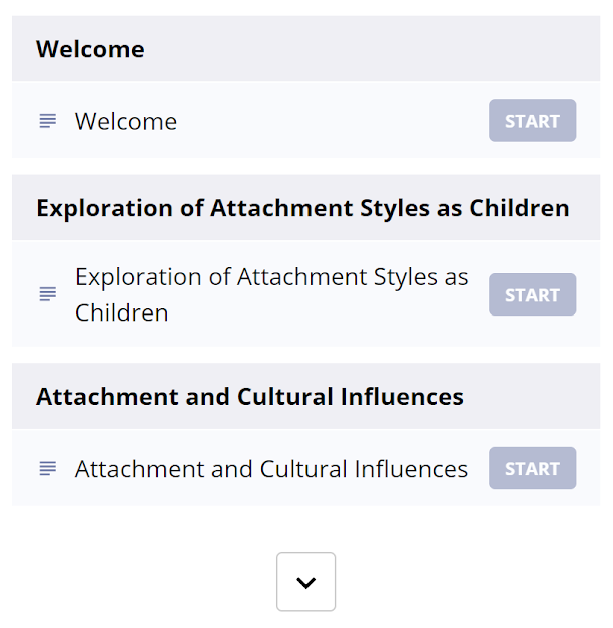
Task: Collapse the bold Exploration of Attachment Styles section header
Action: pyautogui.click(x=302, y=208)
